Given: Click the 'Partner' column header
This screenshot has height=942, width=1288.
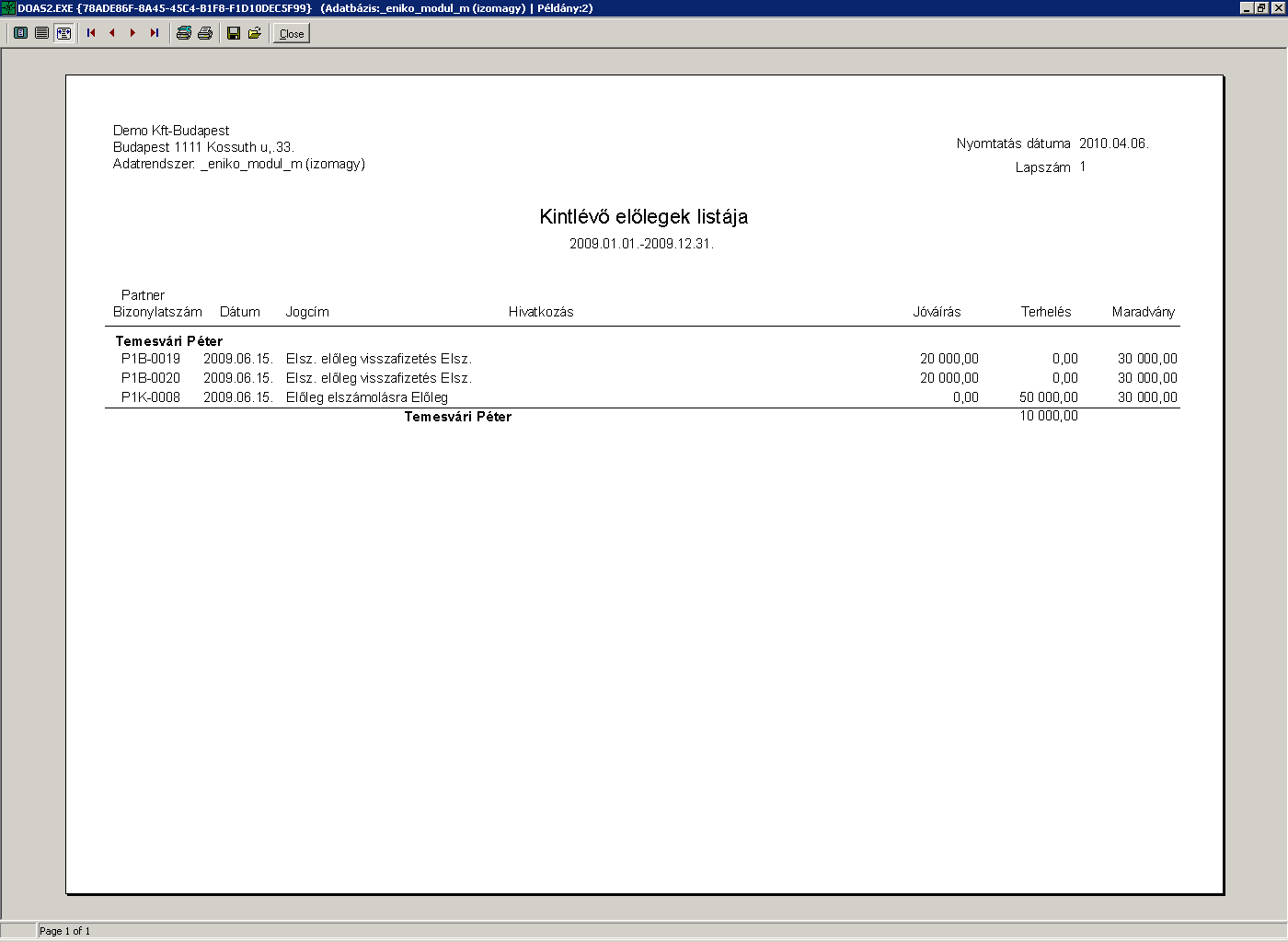Looking at the screenshot, I should point(143,295).
